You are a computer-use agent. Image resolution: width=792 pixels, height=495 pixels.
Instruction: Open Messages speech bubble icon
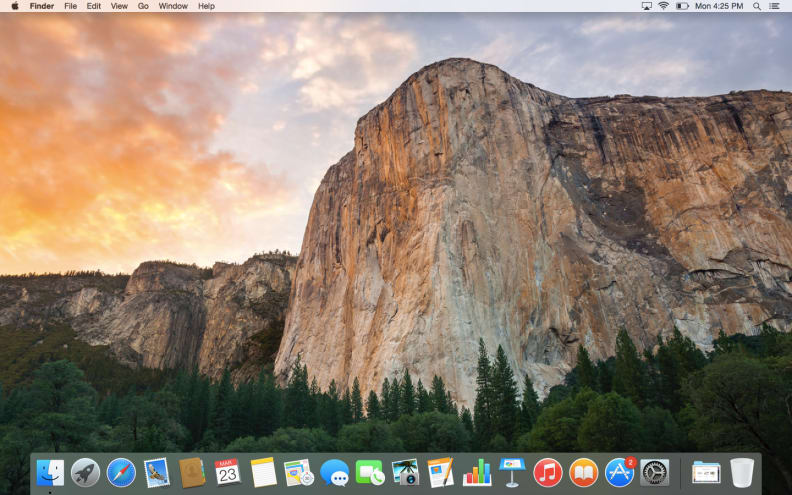(334, 473)
